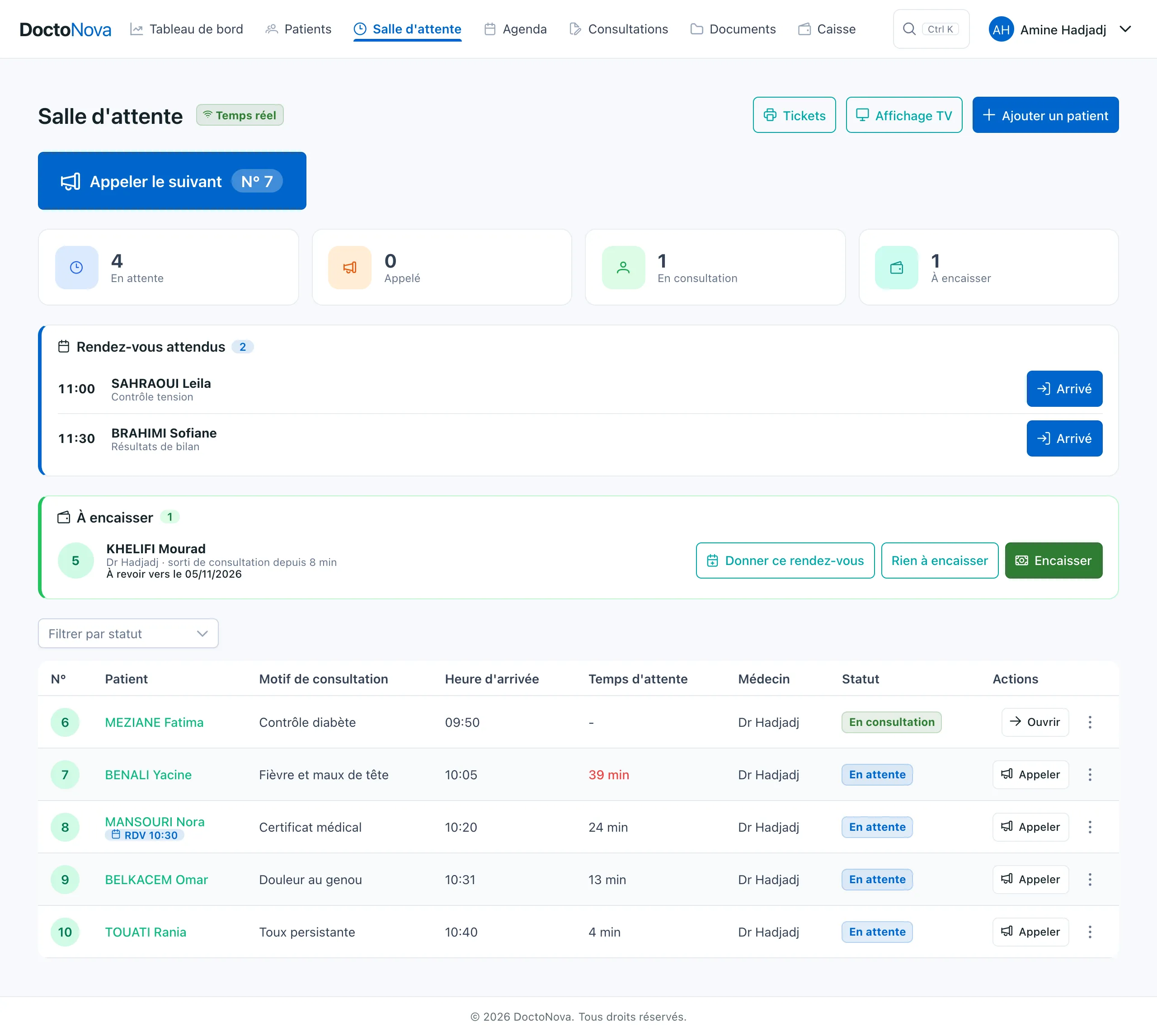Viewport: 1157px width, 1036px height.
Task: Switch to the Agenda tab
Action: coord(515,29)
